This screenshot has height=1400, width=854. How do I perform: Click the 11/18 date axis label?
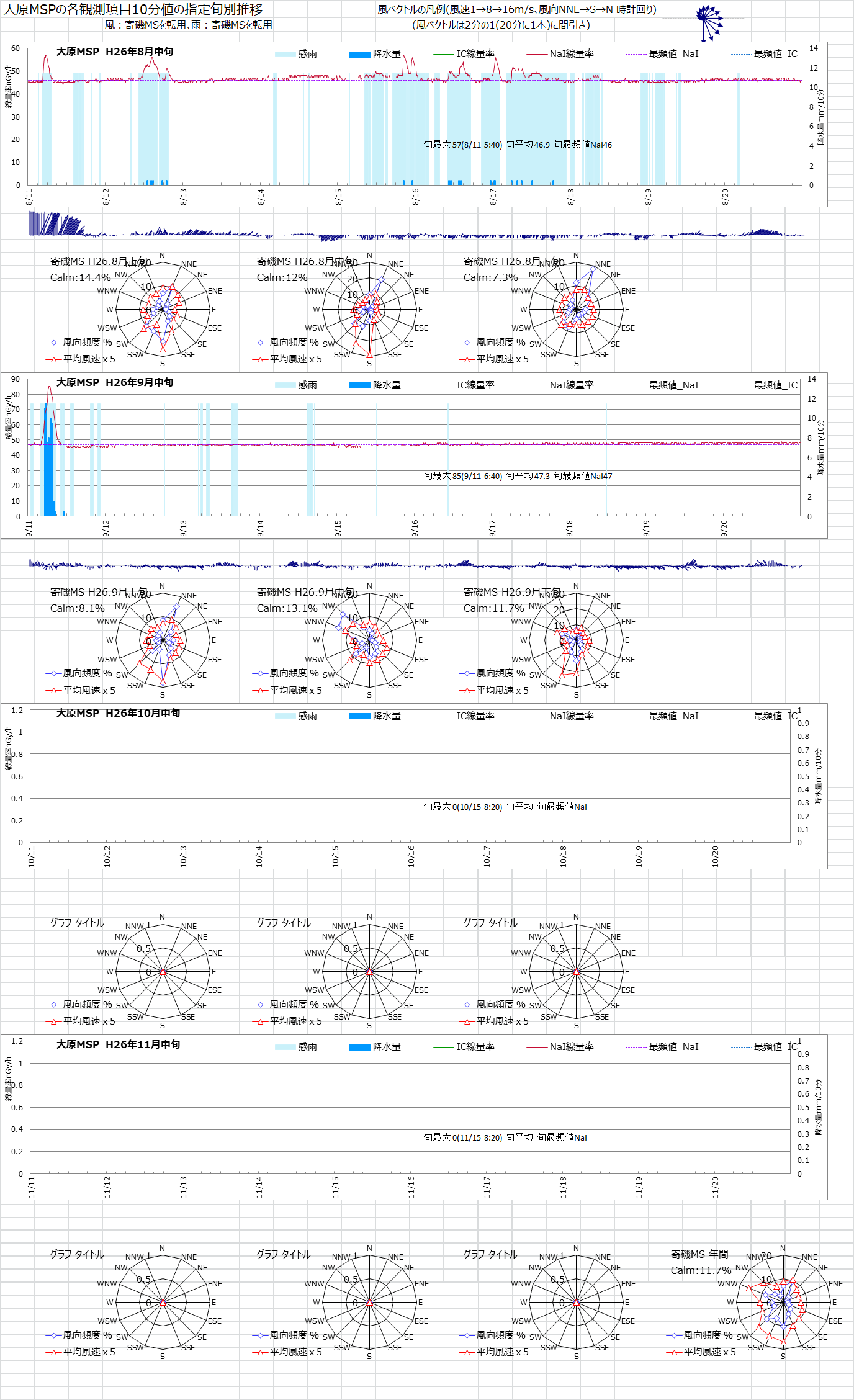(563, 1187)
